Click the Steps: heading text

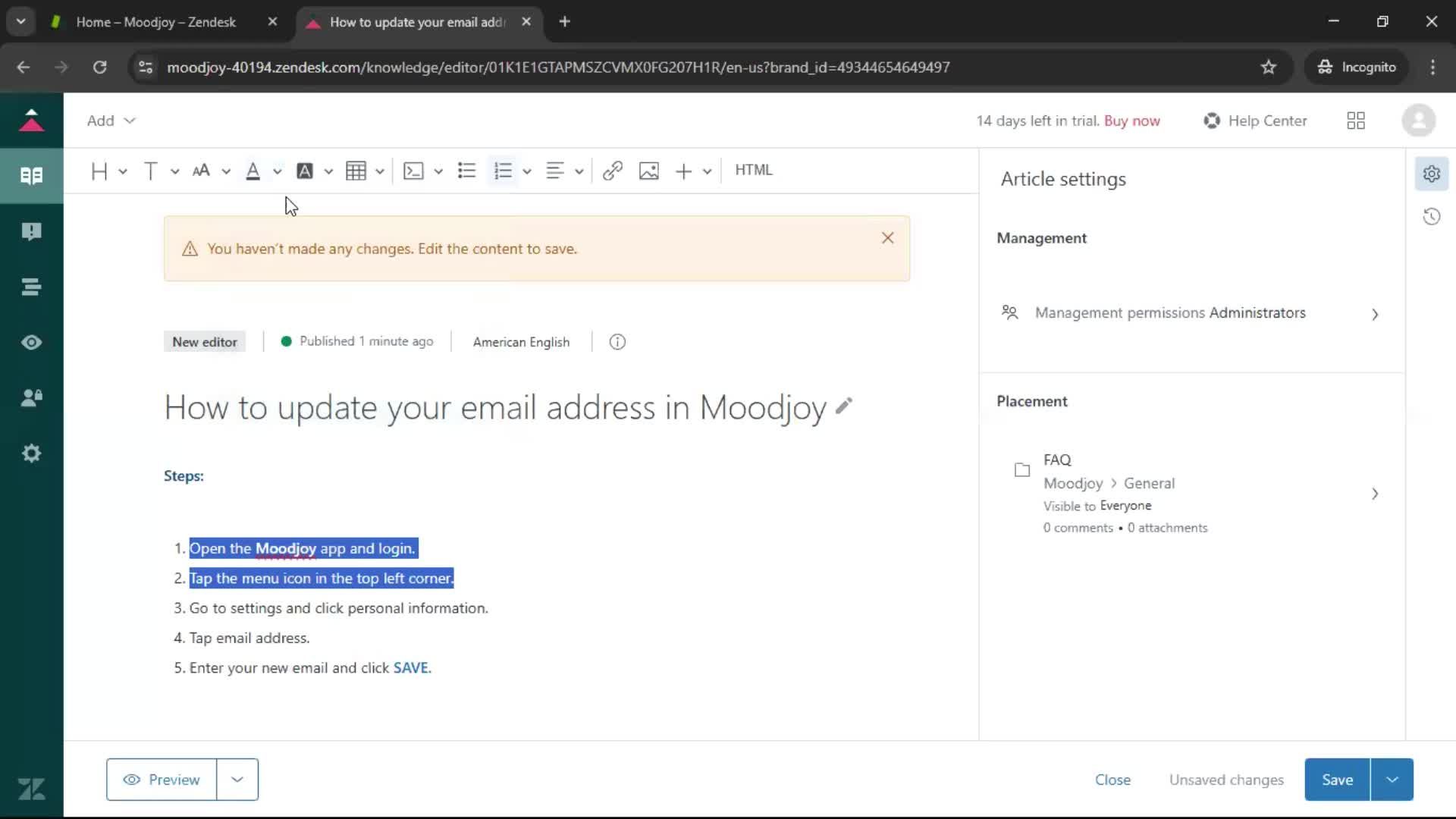pyautogui.click(x=184, y=476)
